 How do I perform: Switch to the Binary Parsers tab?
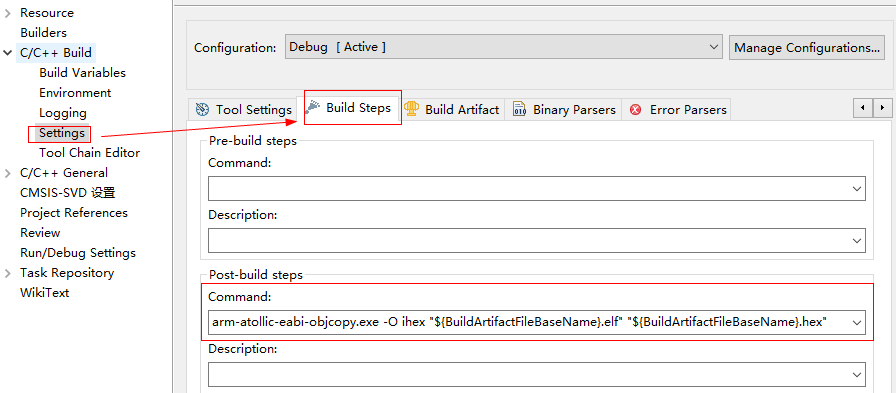[564, 110]
